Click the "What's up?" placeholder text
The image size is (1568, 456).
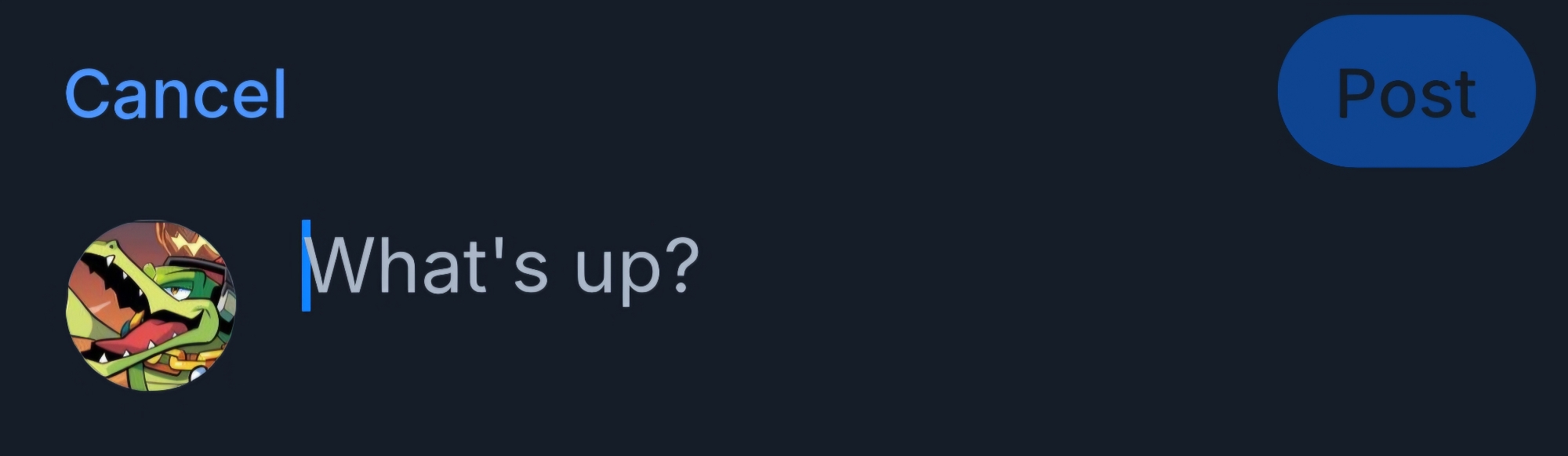coord(502,267)
